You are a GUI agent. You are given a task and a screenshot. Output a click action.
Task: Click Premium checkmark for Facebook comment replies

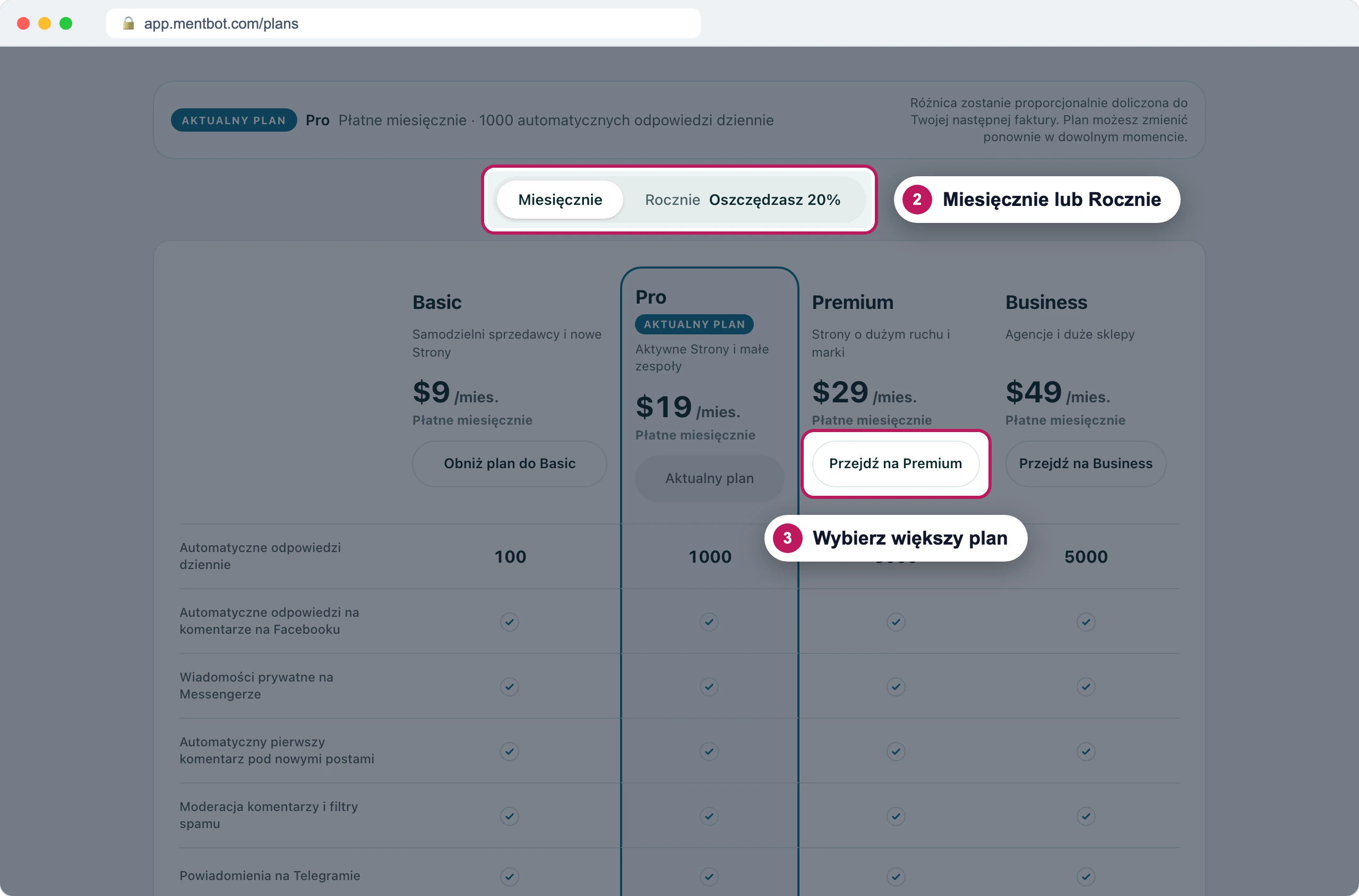(896, 622)
